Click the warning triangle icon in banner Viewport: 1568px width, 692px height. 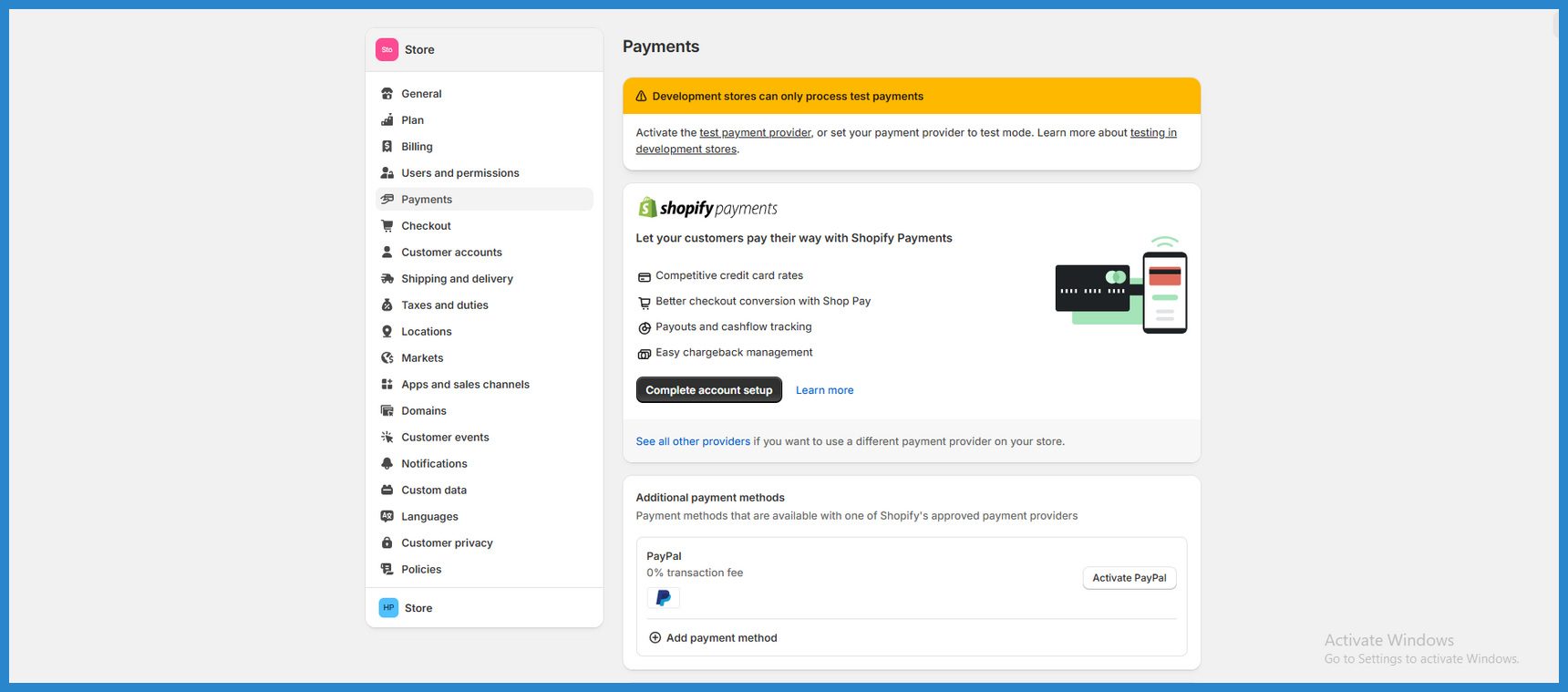(x=641, y=97)
